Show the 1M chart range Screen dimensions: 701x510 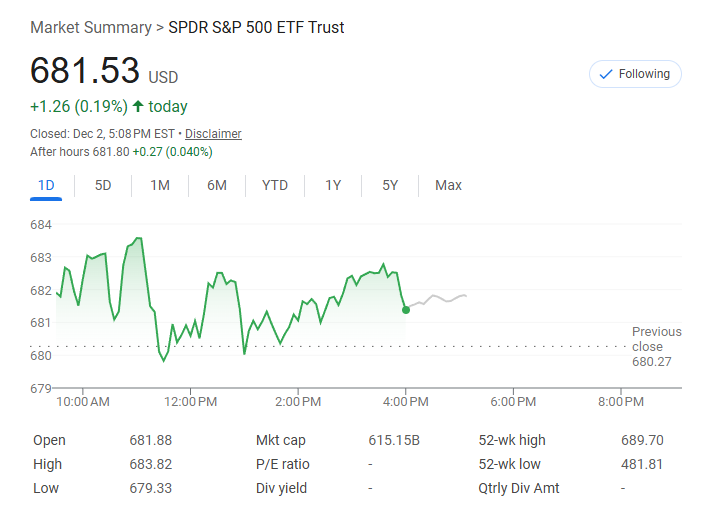pos(160,185)
